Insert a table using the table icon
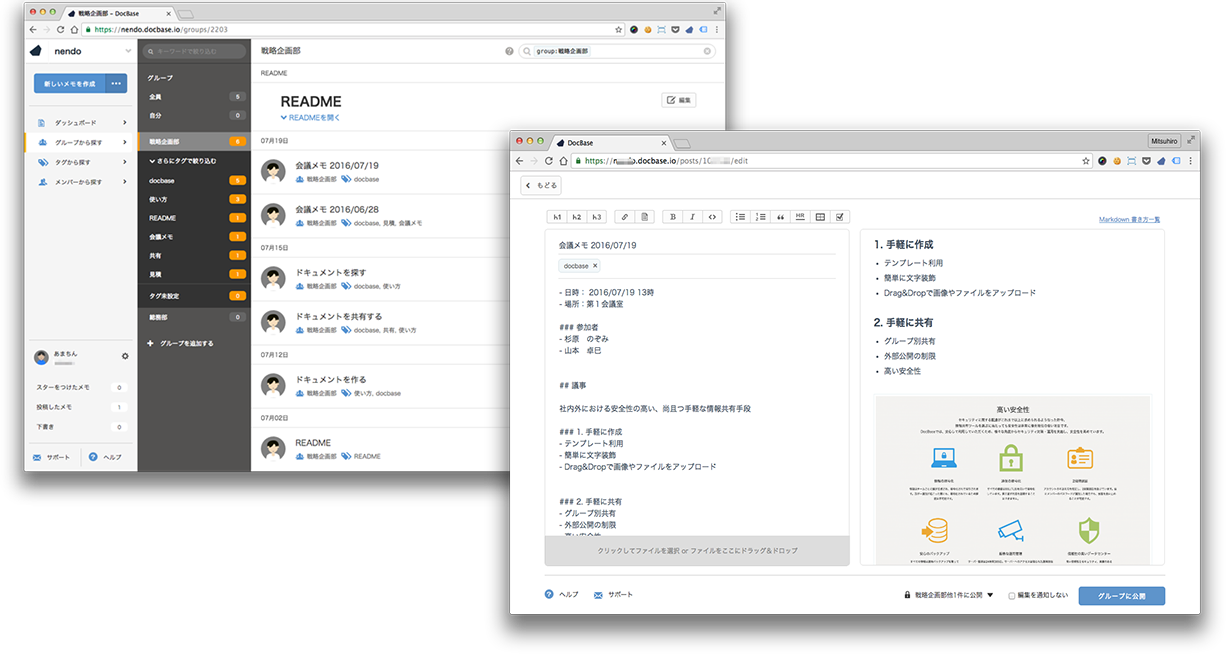The height and width of the screenshot is (654, 1226). tap(821, 216)
